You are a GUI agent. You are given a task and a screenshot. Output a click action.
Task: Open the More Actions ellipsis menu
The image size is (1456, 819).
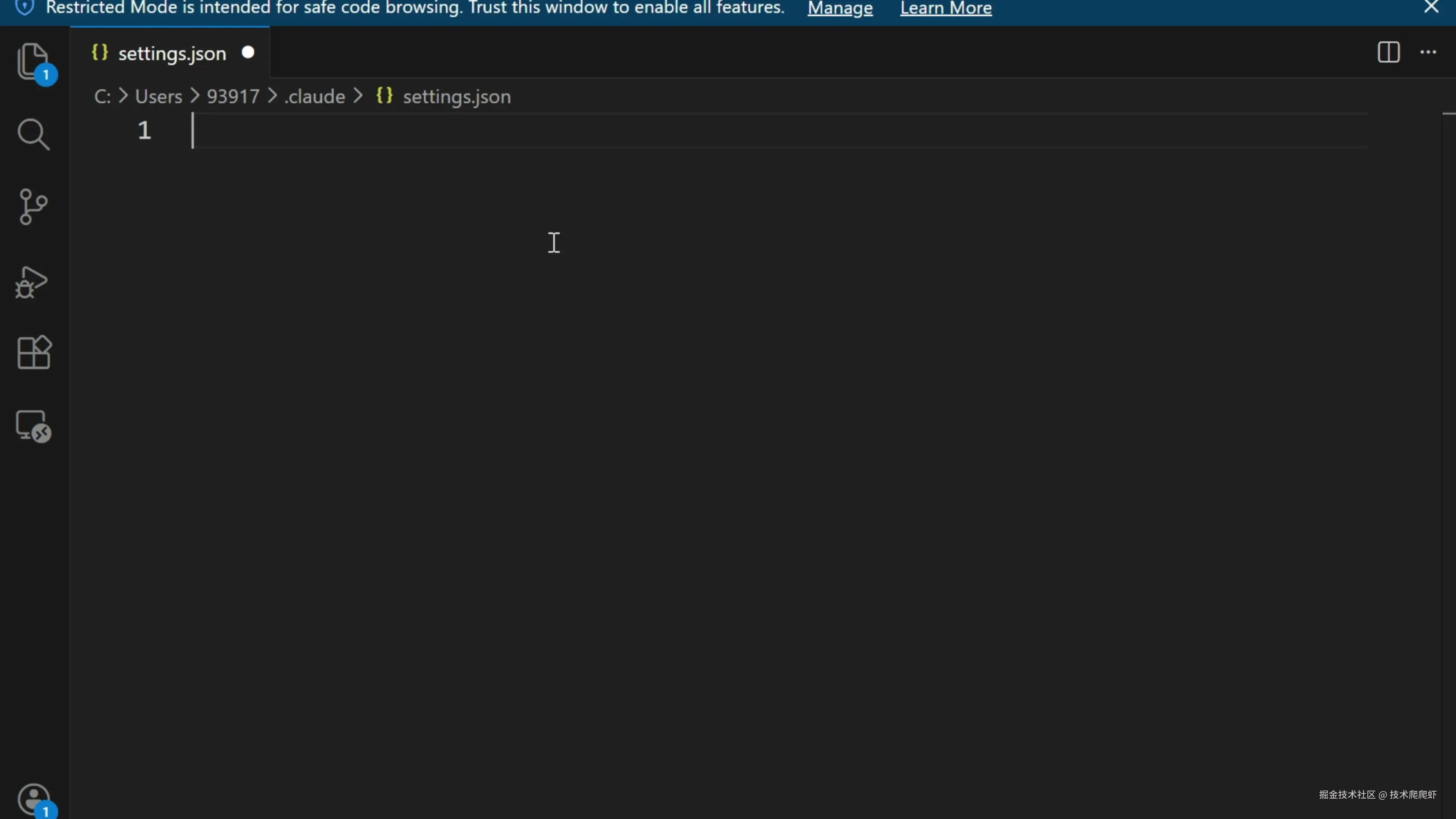coord(1428,53)
